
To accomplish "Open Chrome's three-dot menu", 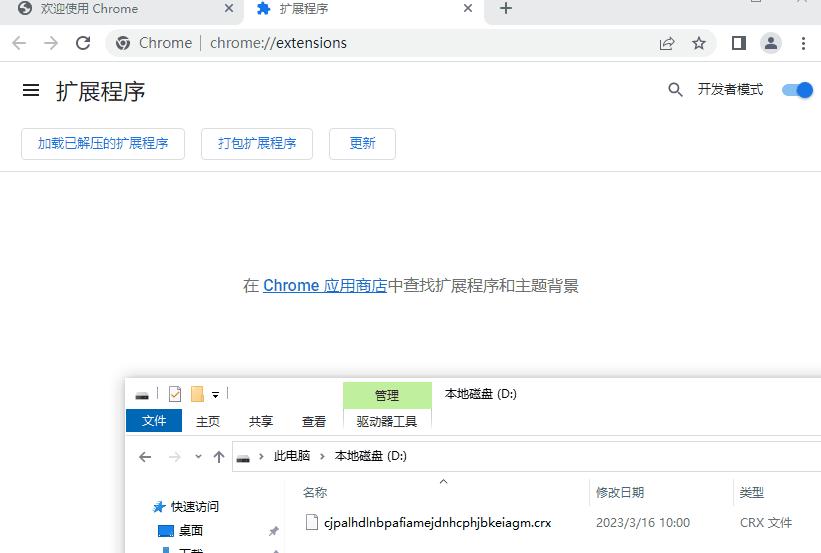I will (803, 43).
